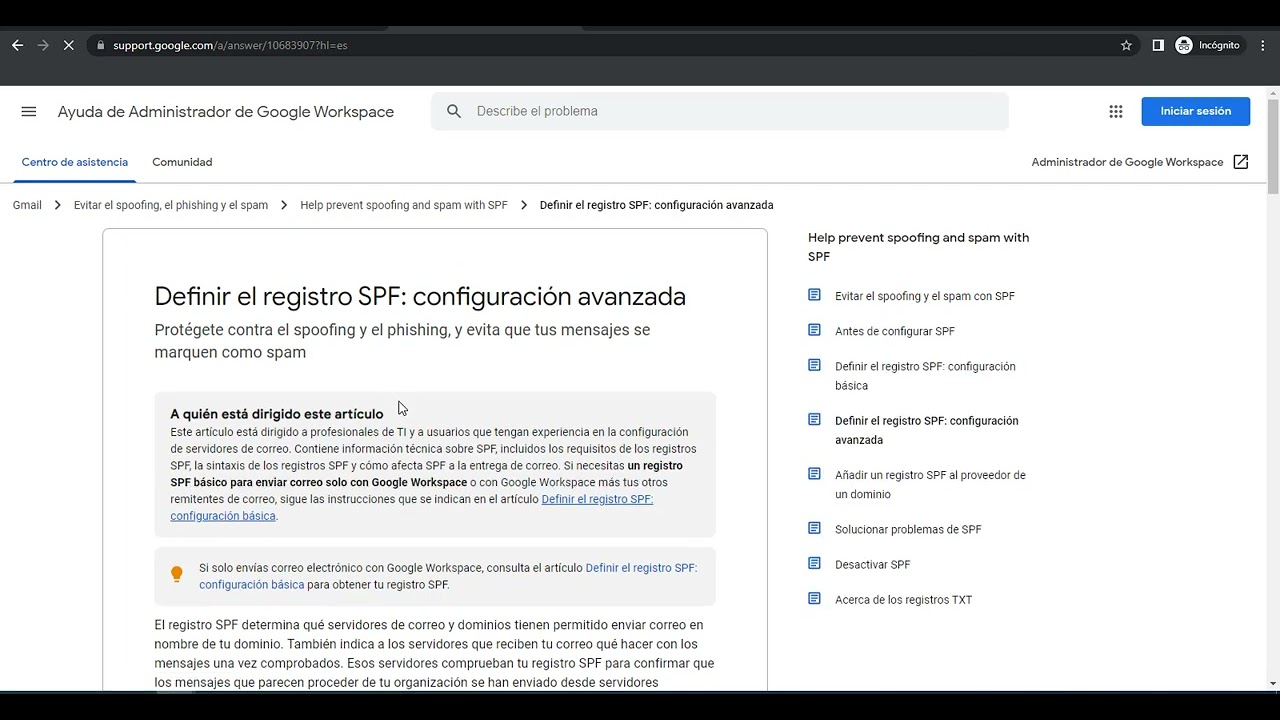Screen dimensions: 1280x720
Task: Click the search magnifier icon
Action: [x=454, y=111]
